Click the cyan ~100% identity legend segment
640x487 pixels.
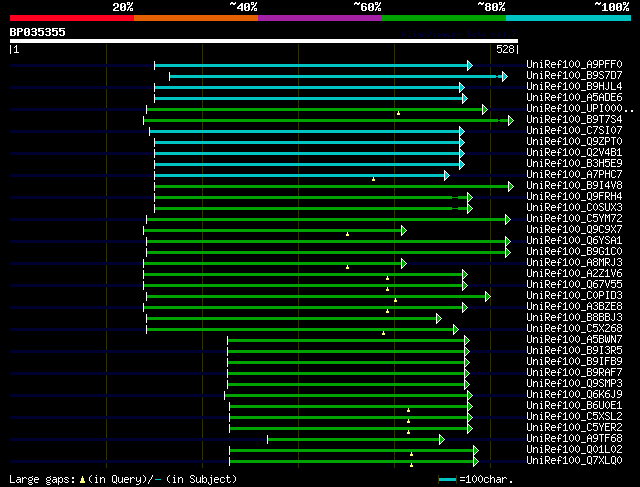click(568, 18)
